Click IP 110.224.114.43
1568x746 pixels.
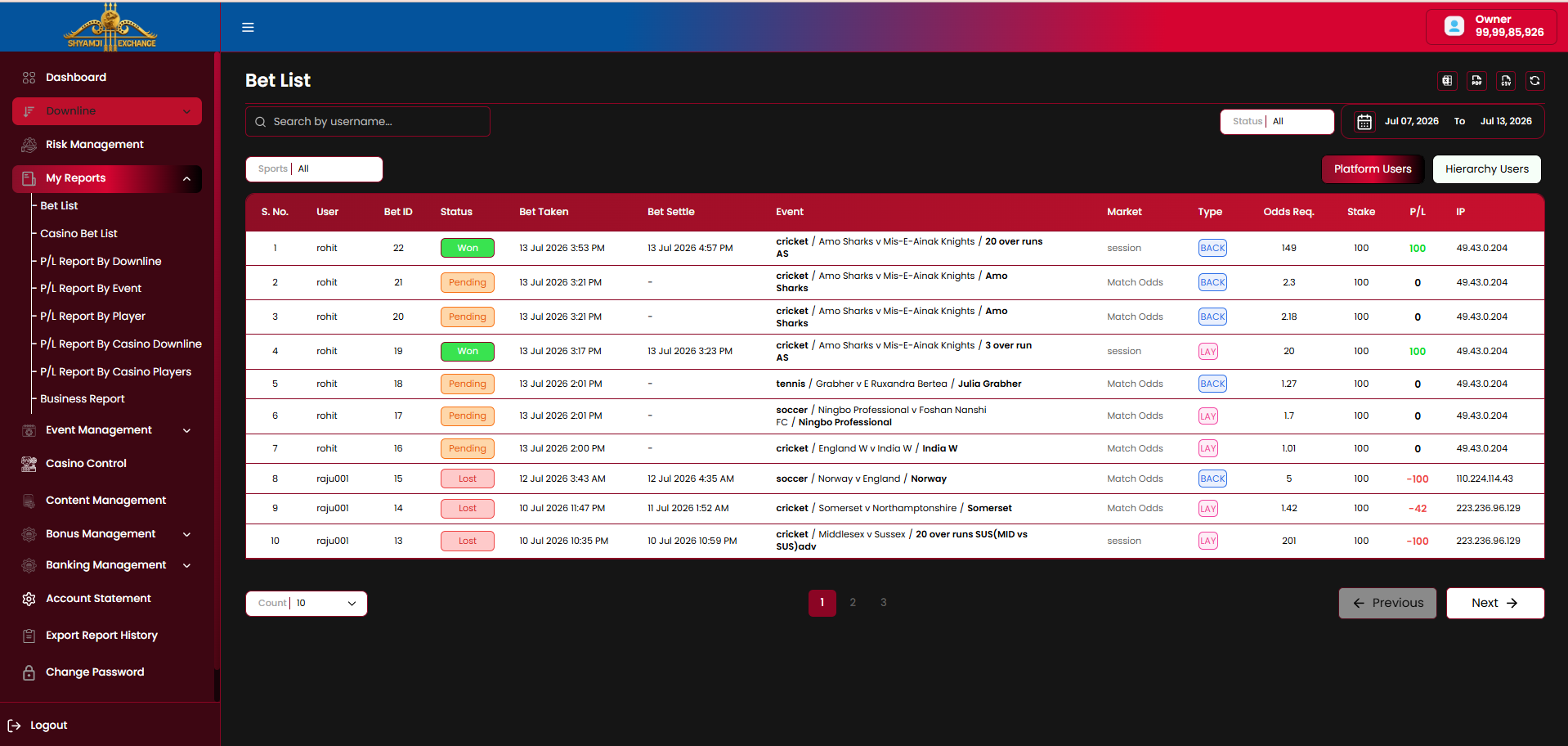[x=1485, y=479]
